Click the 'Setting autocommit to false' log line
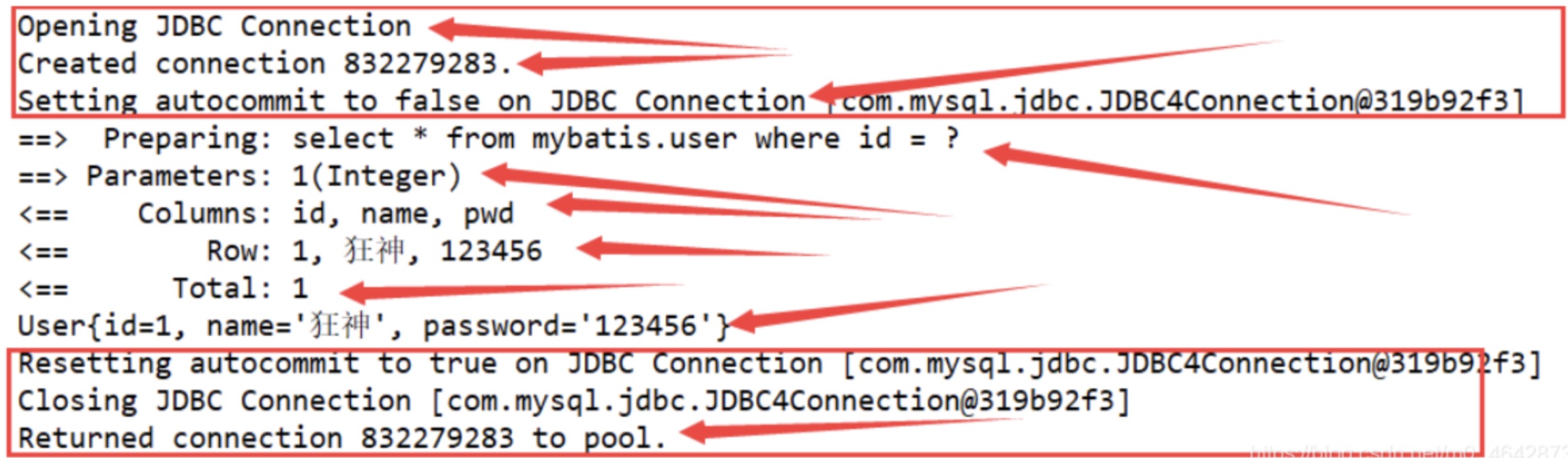This screenshot has height=458, width=1568. (770, 101)
